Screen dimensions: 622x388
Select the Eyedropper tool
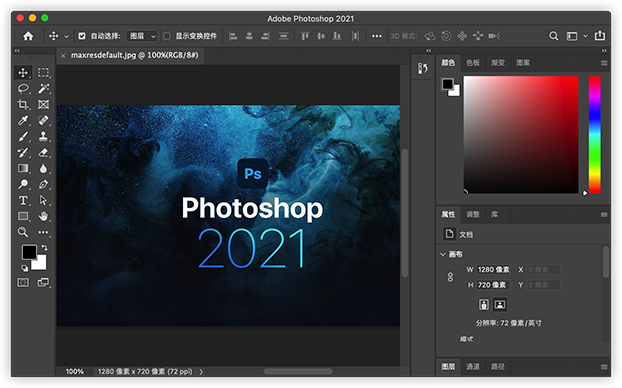(23, 120)
